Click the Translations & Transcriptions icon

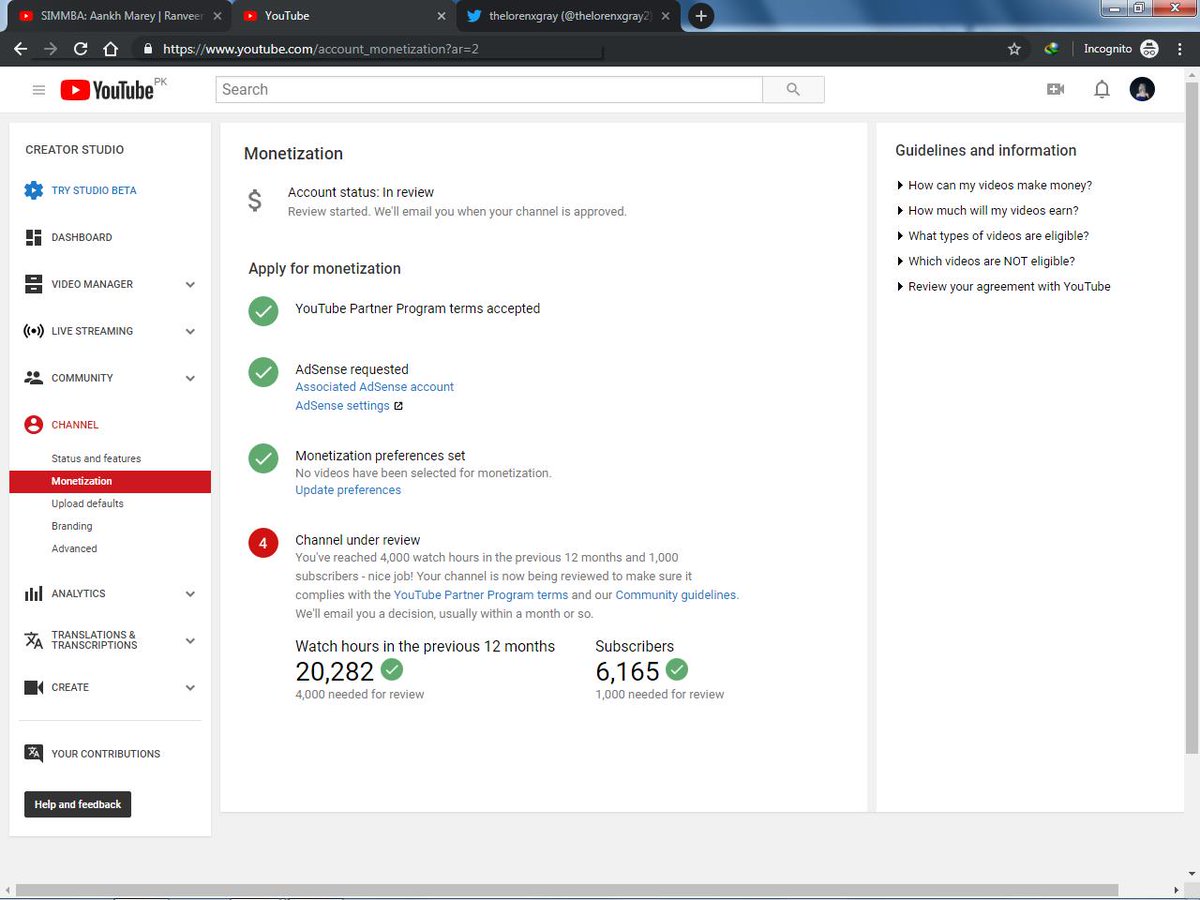[34, 640]
